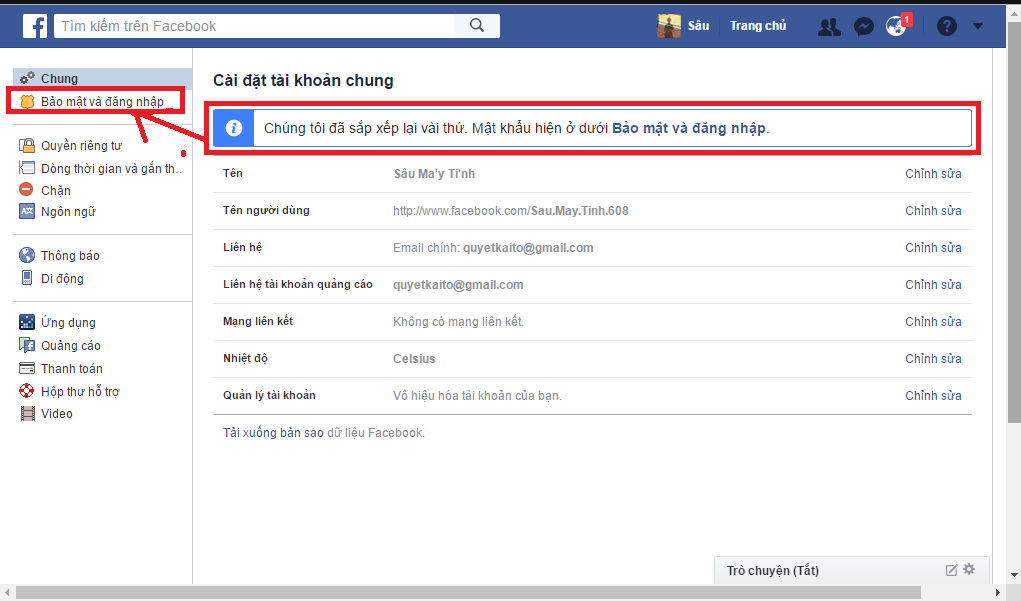Open the Messenger messages icon
This screenshot has height=601, width=1021.
(863, 27)
